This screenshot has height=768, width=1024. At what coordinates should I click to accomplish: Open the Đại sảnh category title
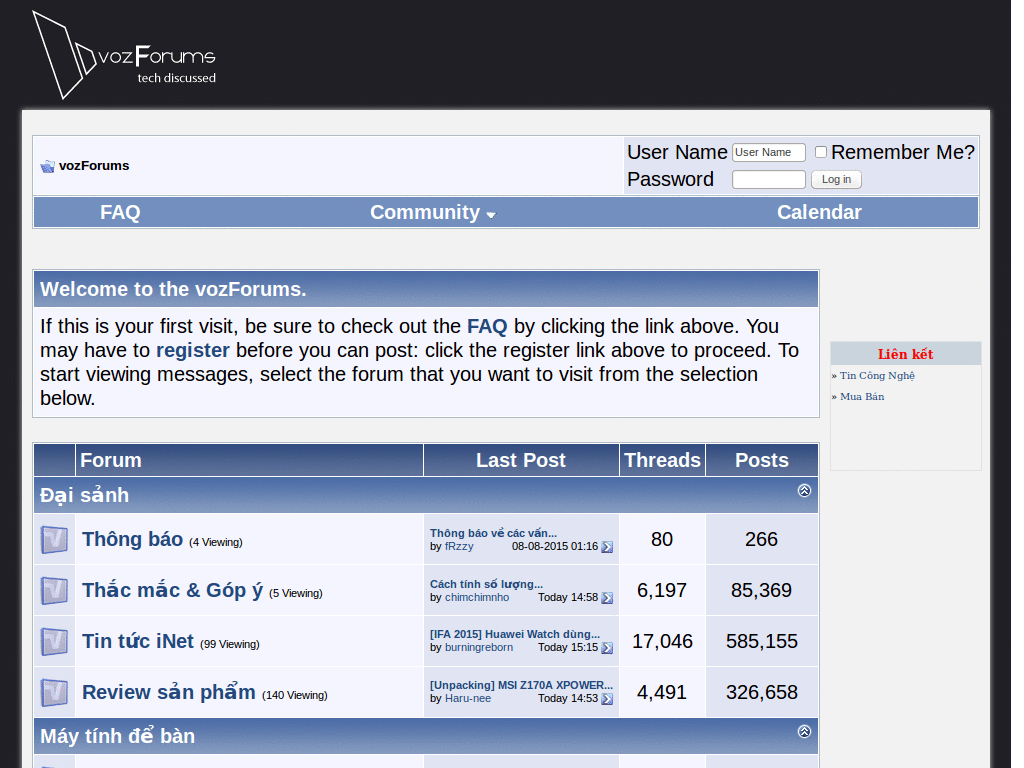pos(84,495)
